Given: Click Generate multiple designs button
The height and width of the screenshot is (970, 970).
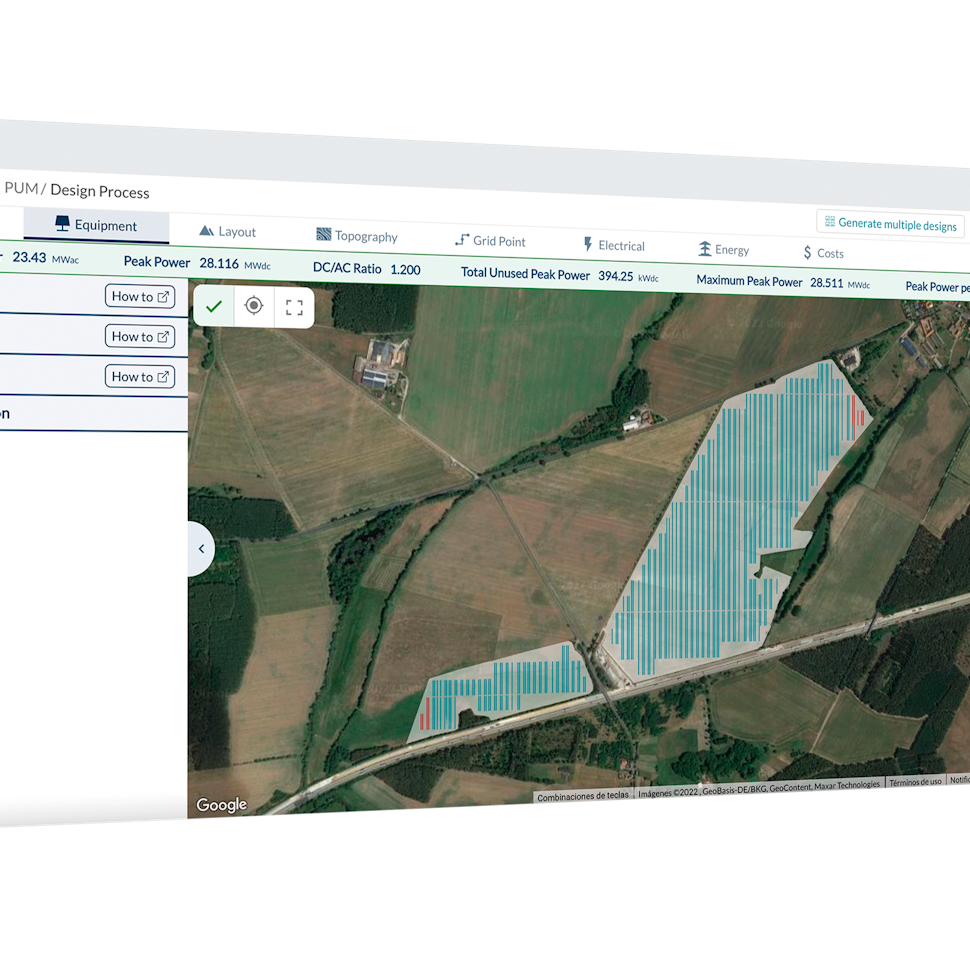Looking at the screenshot, I should tap(890, 225).
